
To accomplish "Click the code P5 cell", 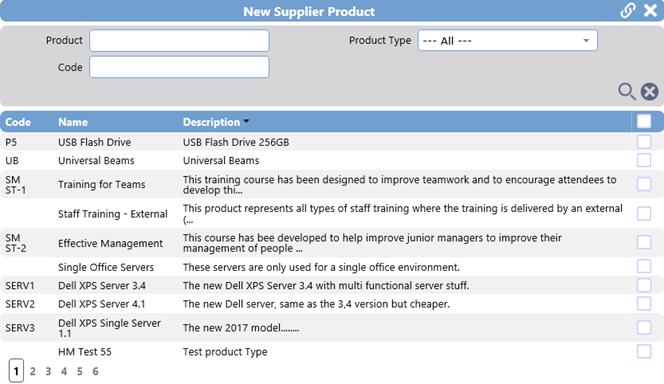I will coord(11,142).
